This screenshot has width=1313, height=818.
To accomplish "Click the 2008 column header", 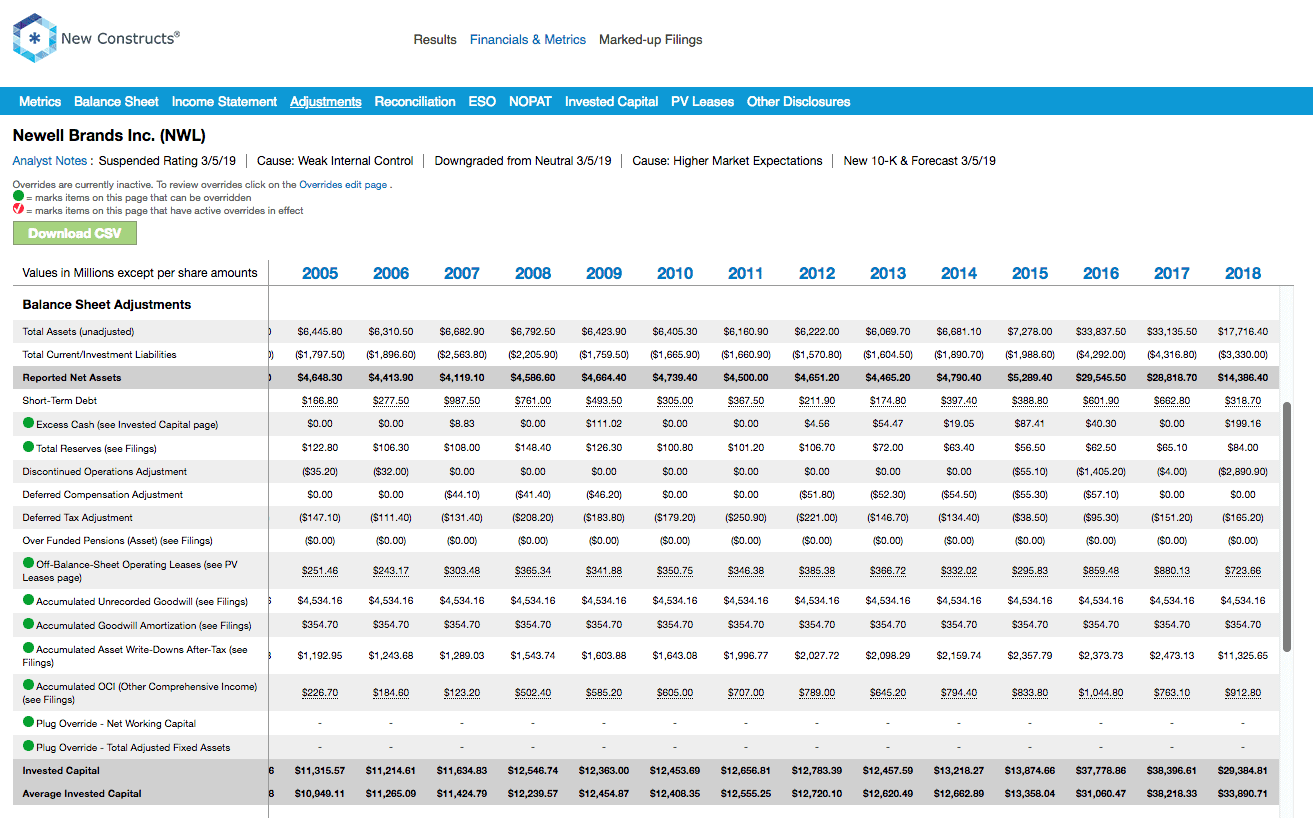I will 533,273.
